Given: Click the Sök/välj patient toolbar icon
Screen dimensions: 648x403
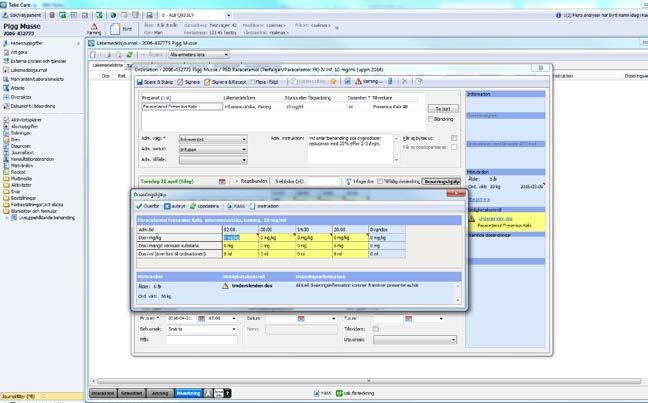Looking at the screenshot, I should coord(23,15).
